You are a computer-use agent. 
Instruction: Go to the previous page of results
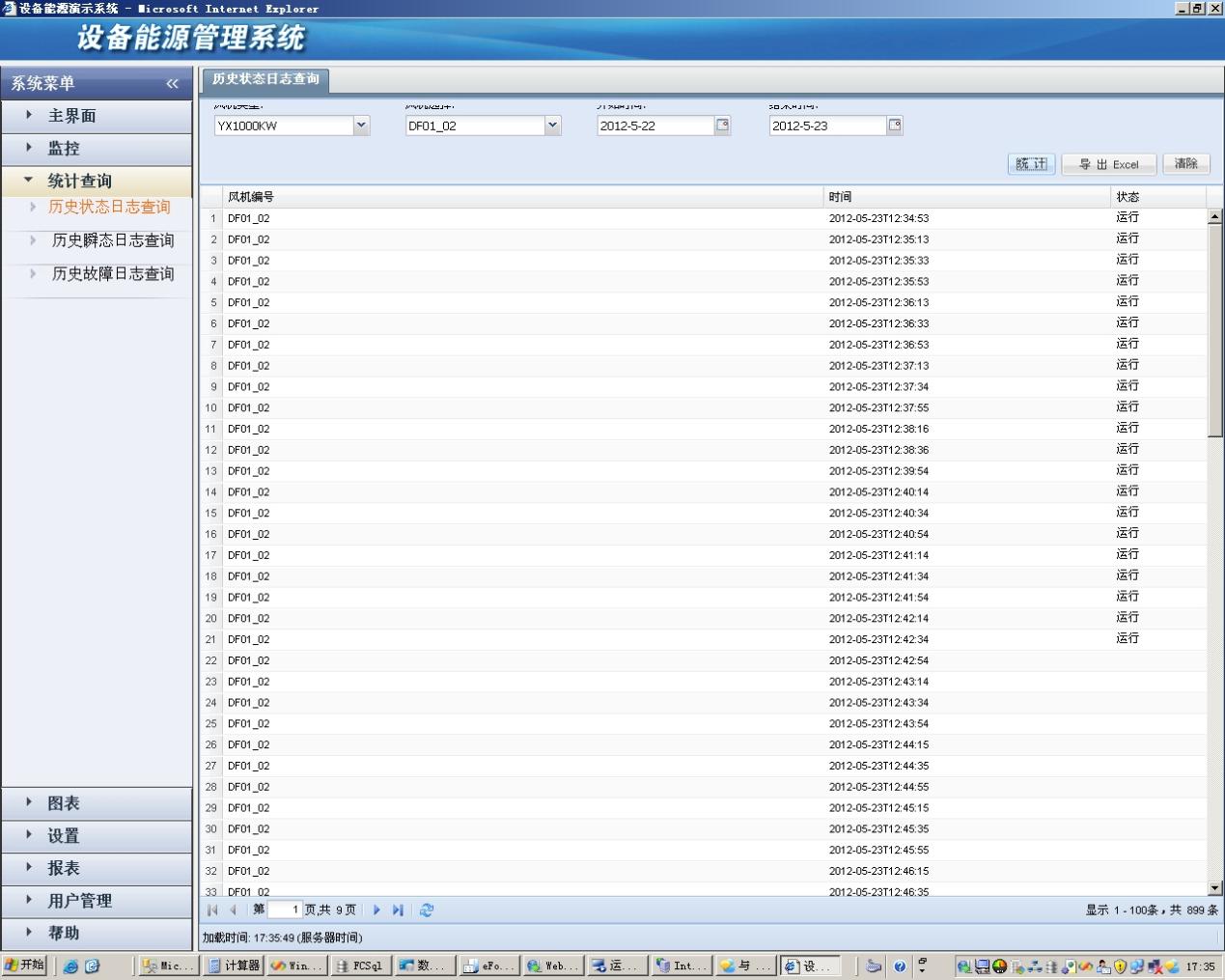tap(233, 910)
